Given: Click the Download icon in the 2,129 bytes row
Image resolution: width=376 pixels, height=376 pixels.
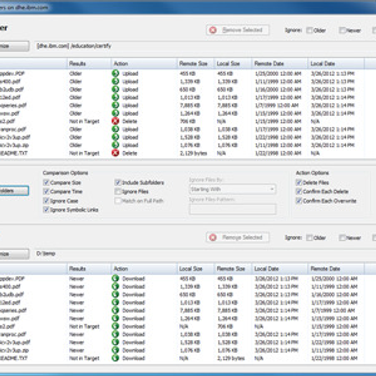Looking at the screenshot, I should [115, 358].
